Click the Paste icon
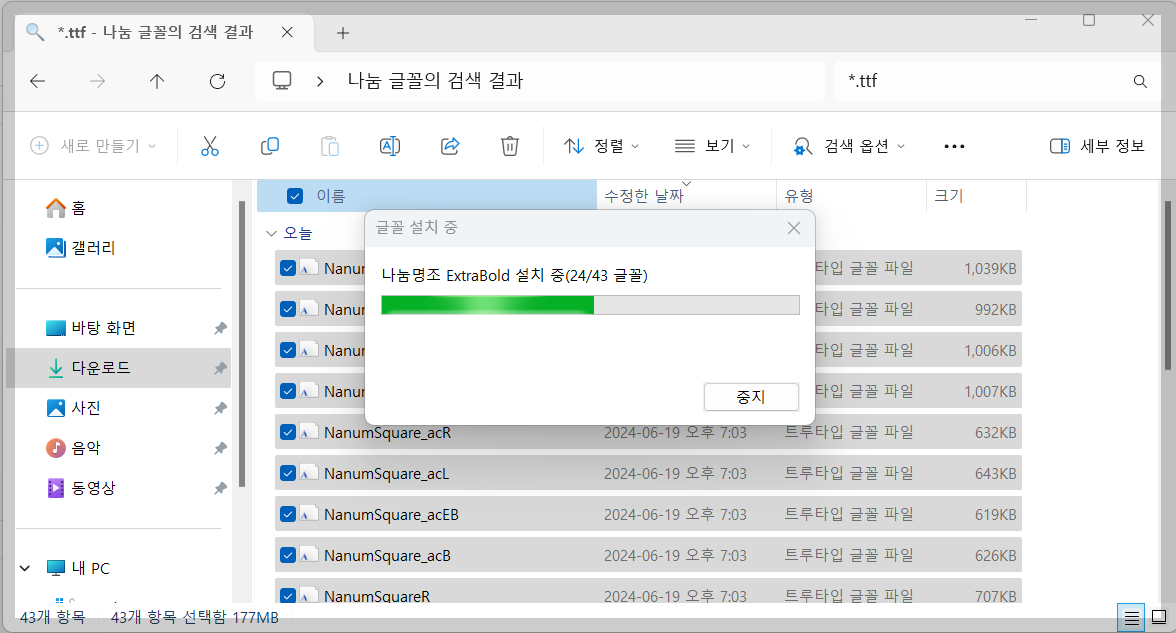 (x=330, y=146)
